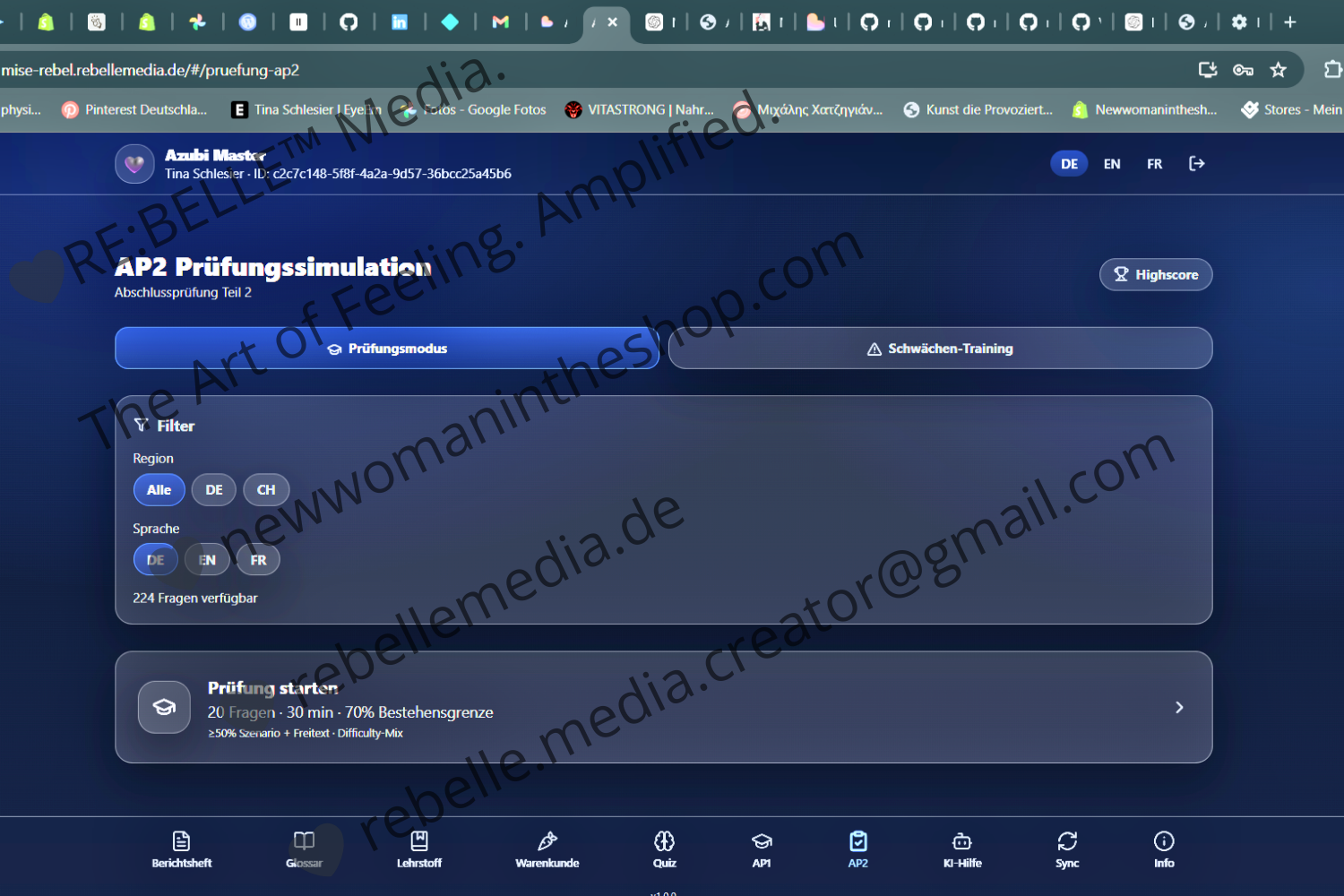Screen dimensions: 1344x896
Task: Switch to AP1 via bottom navigation
Action: pyautogui.click(x=762, y=849)
